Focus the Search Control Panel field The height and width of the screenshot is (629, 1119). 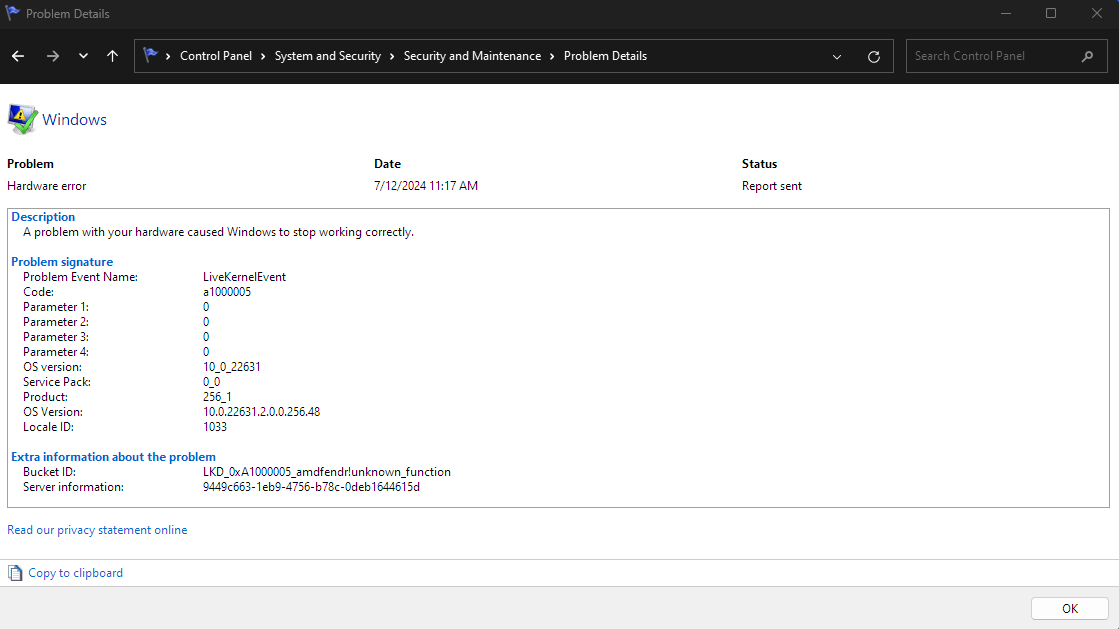pyautogui.click(x=1006, y=56)
